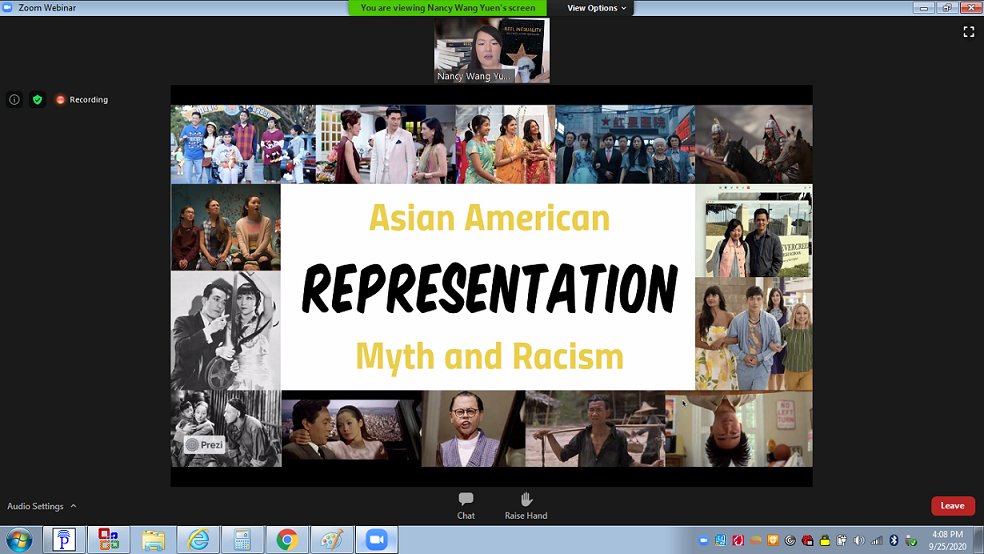Open the volume speaker tray icon

tap(859, 540)
